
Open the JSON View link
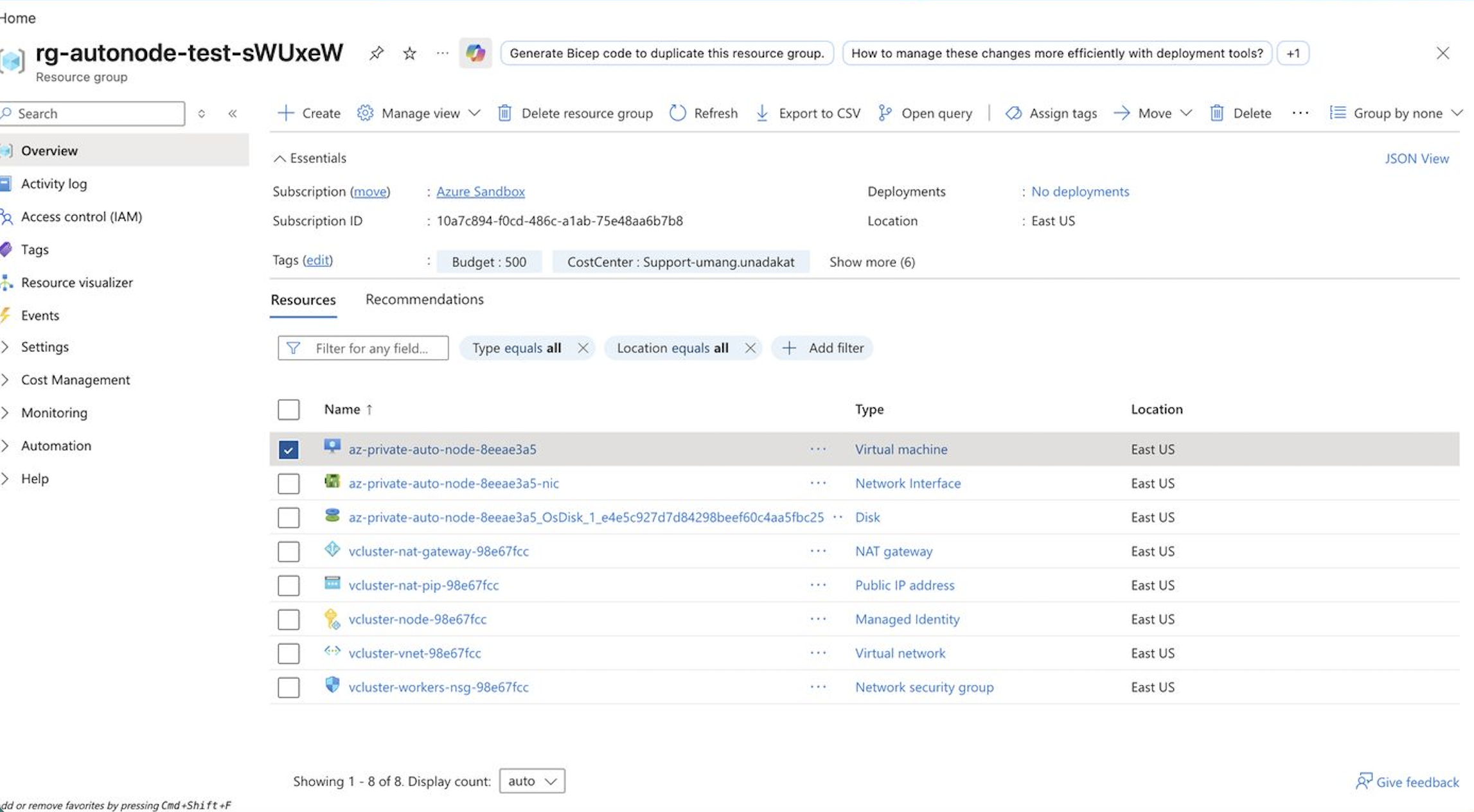click(x=1417, y=159)
